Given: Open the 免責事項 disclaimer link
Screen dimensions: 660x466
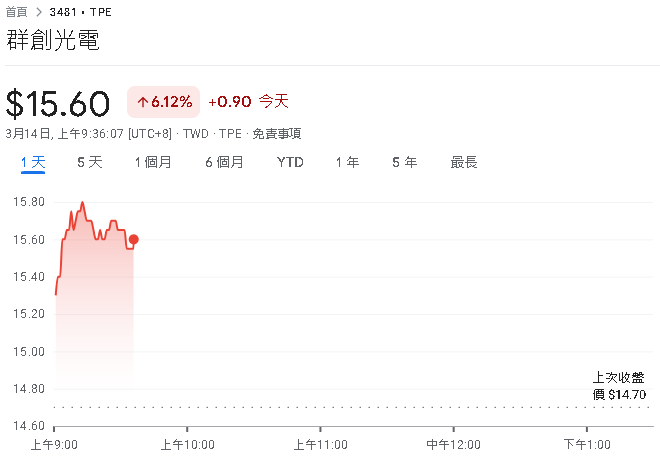Looking at the screenshot, I should tap(276, 133).
